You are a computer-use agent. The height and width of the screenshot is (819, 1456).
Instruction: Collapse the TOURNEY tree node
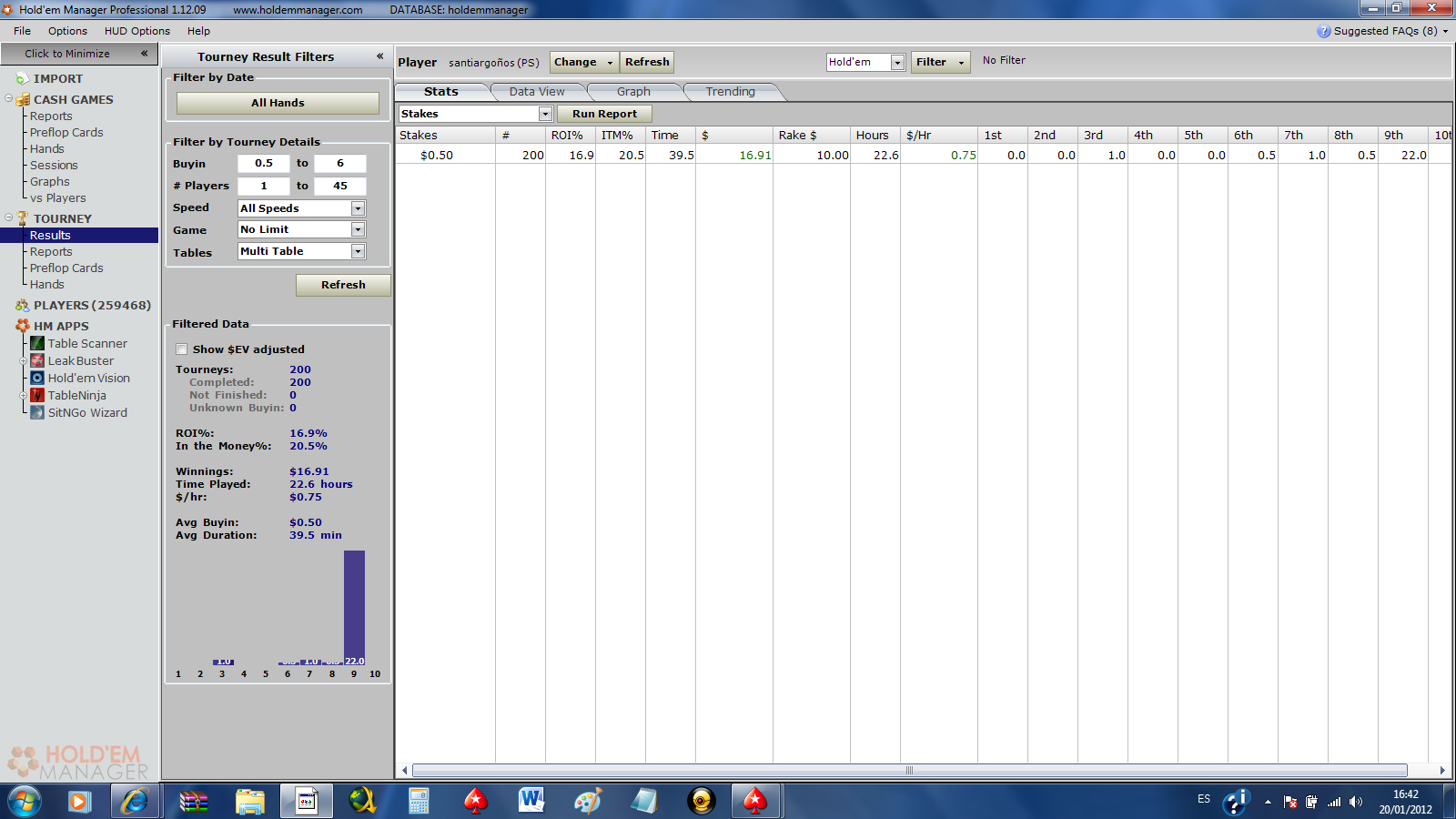(8, 217)
